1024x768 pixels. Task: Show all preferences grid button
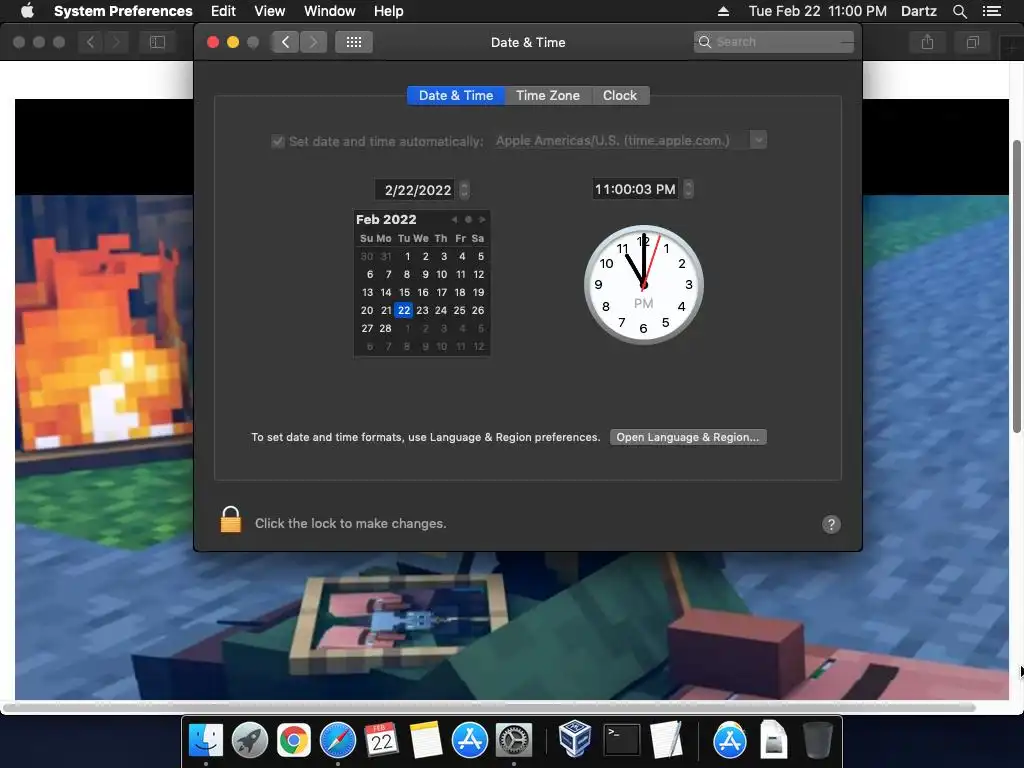click(354, 42)
